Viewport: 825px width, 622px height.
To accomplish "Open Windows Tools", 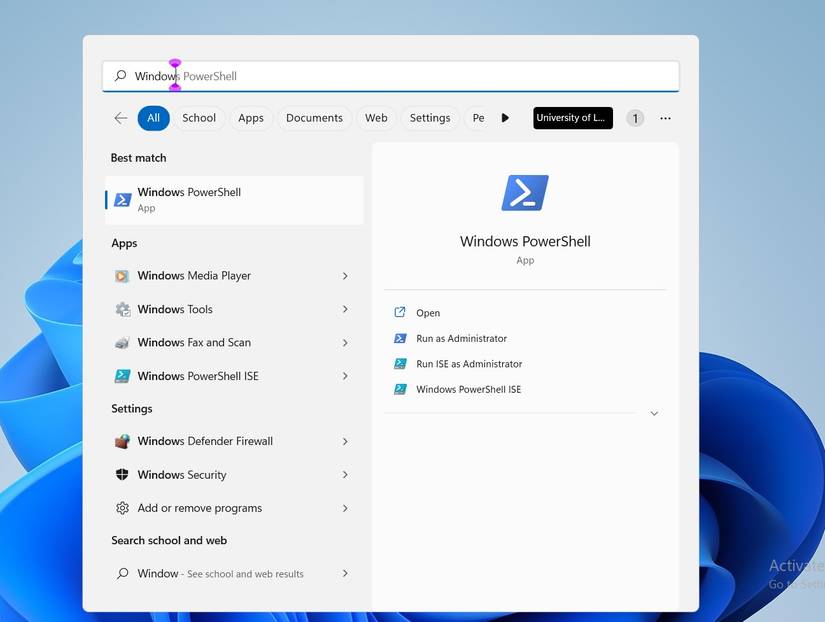I will tap(175, 309).
